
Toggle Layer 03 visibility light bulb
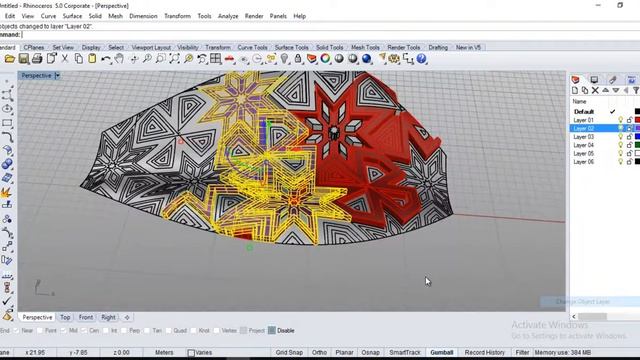[x=620, y=137]
